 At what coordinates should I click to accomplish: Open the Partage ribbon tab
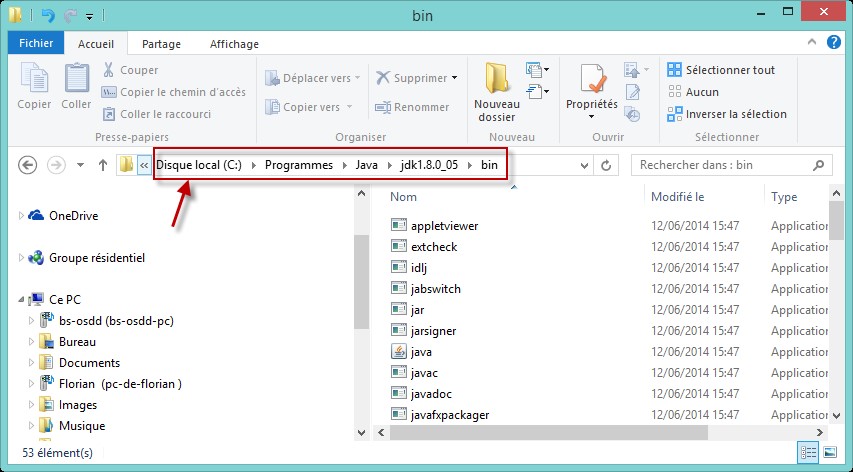pyautogui.click(x=161, y=44)
